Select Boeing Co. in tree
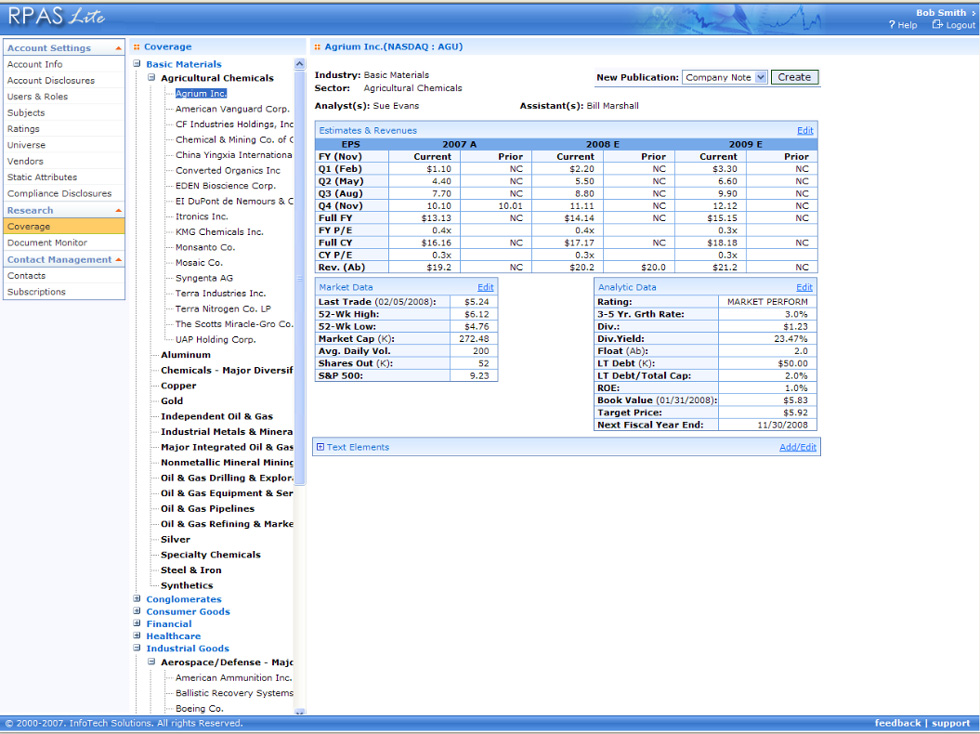Image resolution: width=980 pixels, height=734 pixels. pyautogui.click(x=199, y=708)
